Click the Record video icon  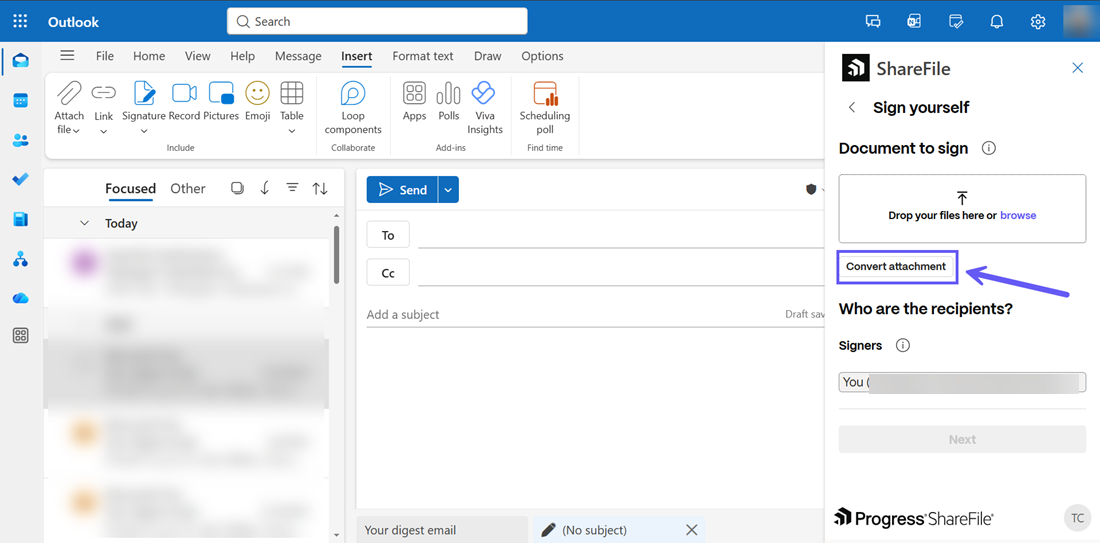coord(185,93)
